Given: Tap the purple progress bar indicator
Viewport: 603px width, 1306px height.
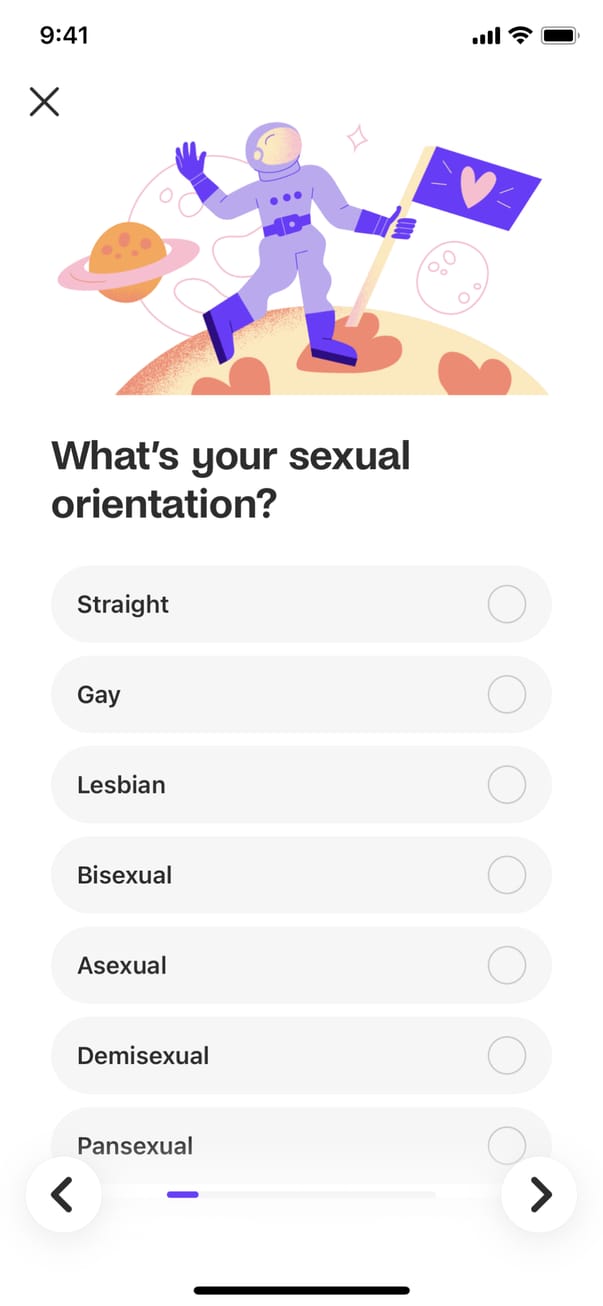Looking at the screenshot, I should (x=183, y=1193).
